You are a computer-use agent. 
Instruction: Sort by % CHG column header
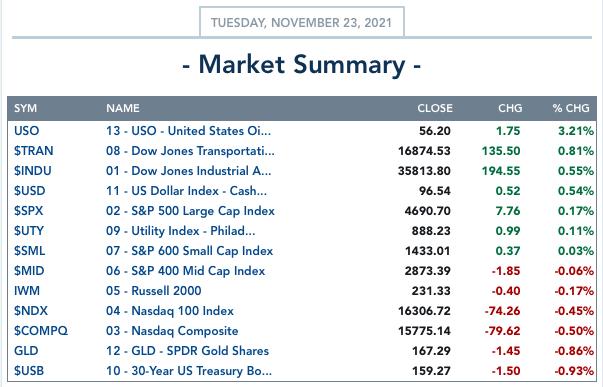pos(571,108)
